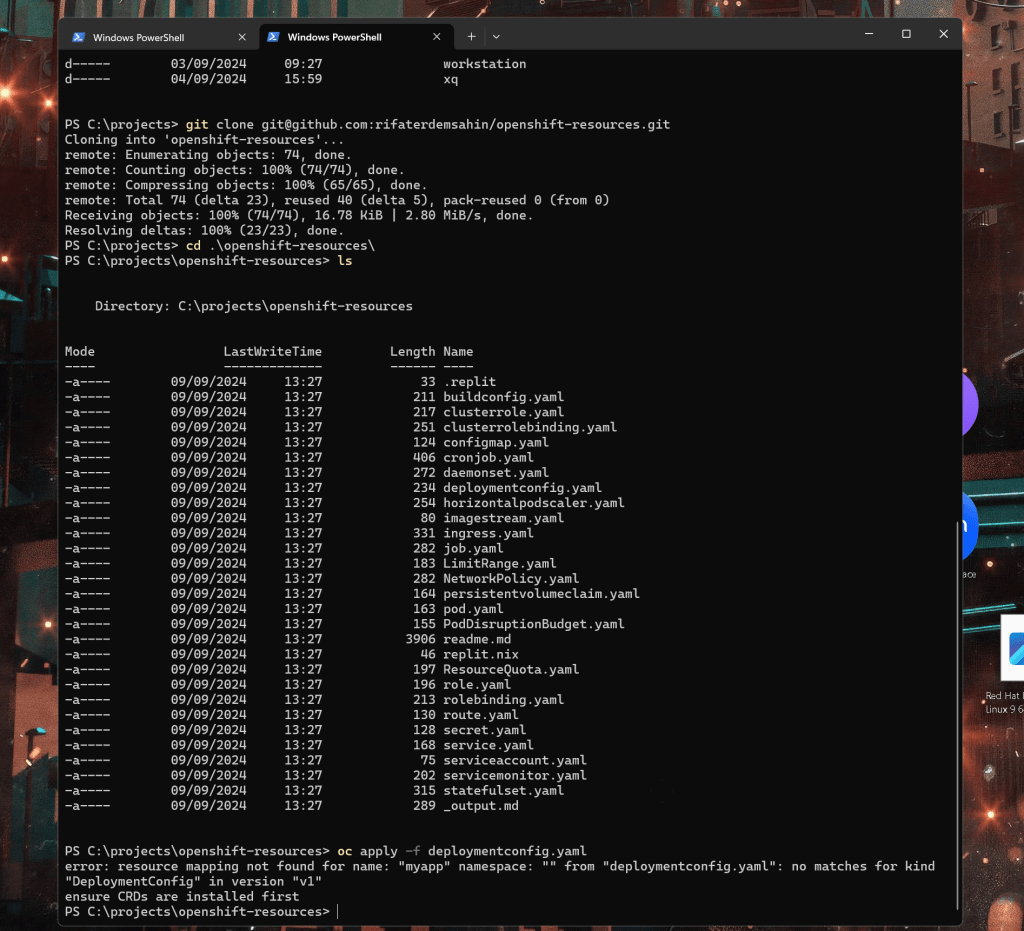Click the cd .\openshift-resources\ command
This screenshot has height=931, width=1024.
click(x=280, y=245)
